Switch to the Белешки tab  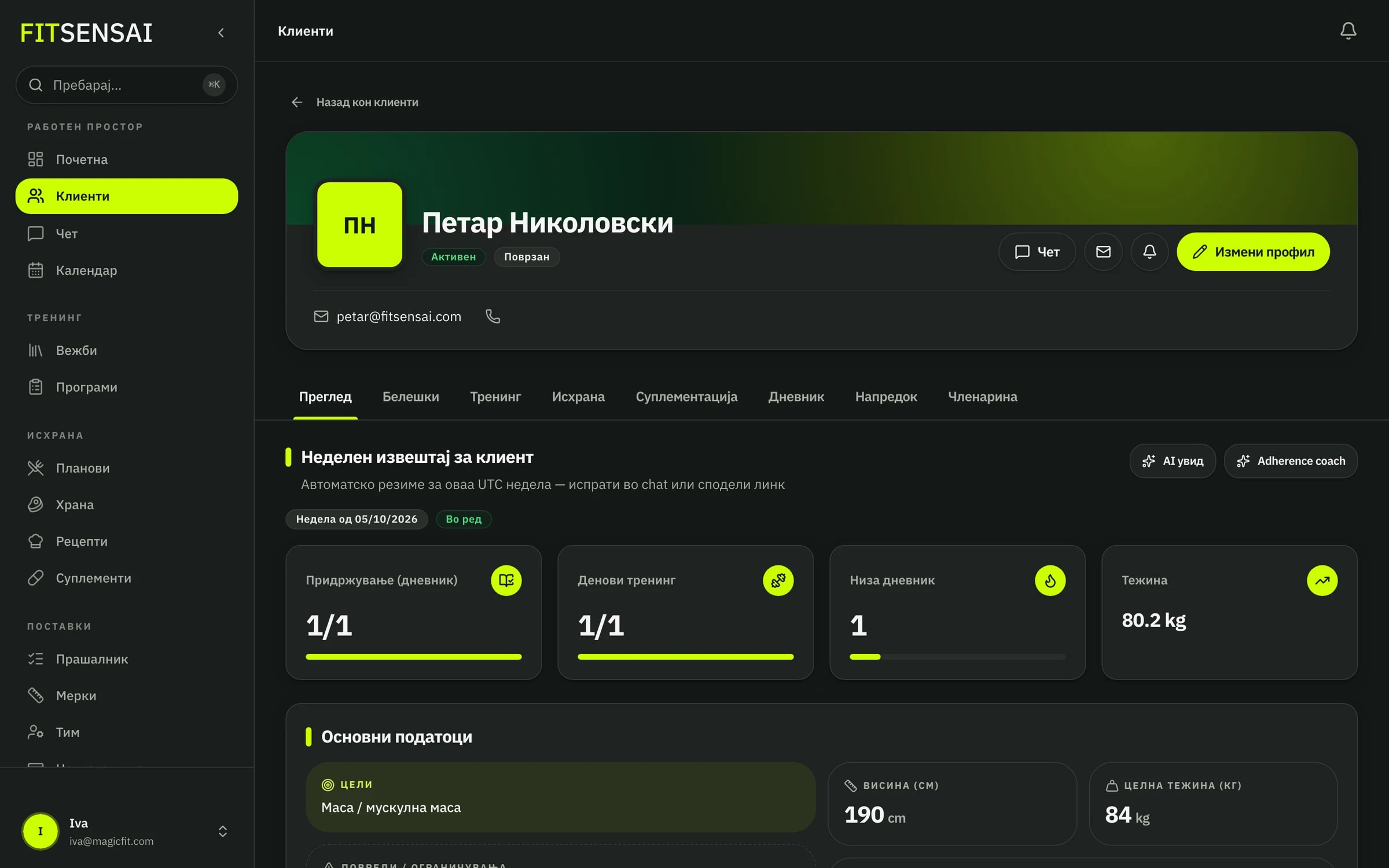click(411, 397)
